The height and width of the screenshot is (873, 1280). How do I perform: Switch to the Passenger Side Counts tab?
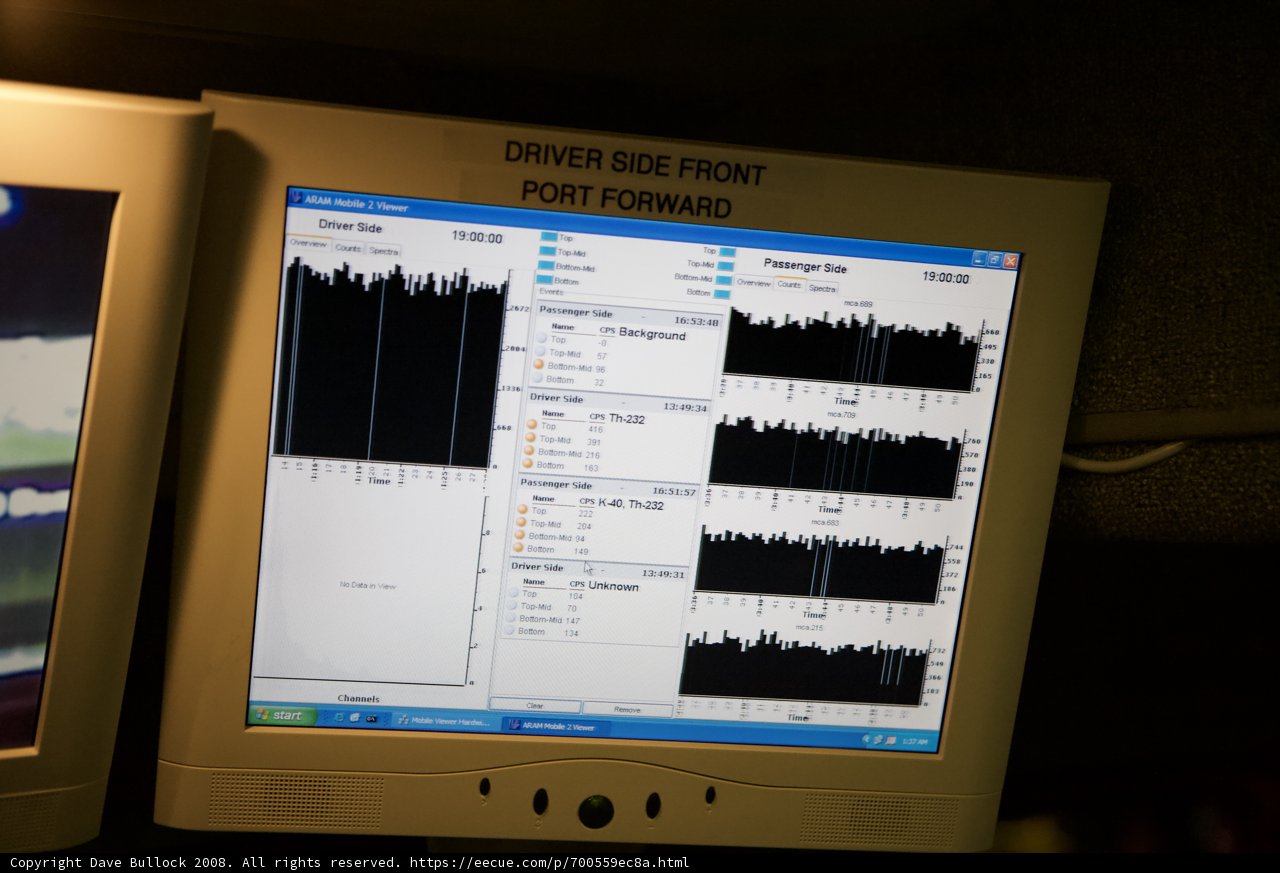[x=790, y=285]
